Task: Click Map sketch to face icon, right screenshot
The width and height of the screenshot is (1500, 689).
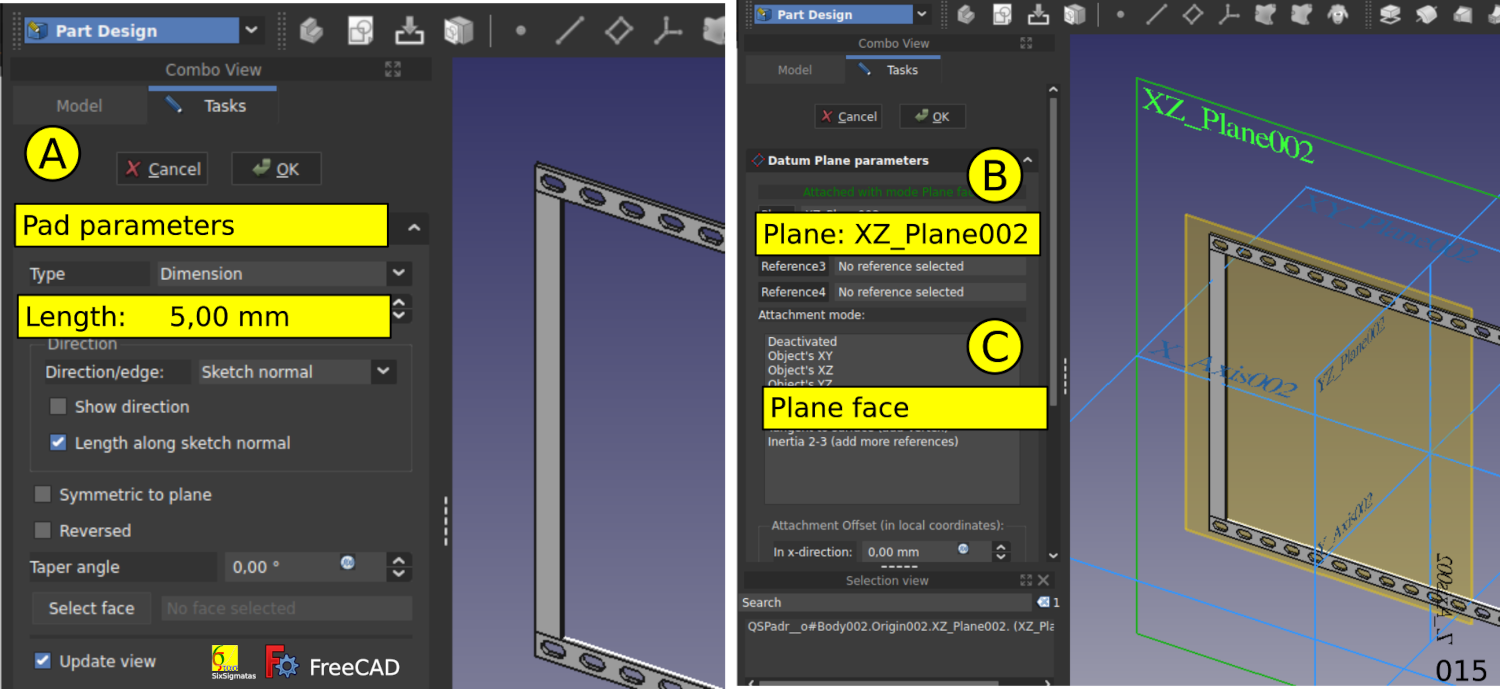Action: (x=1075, y=14)
